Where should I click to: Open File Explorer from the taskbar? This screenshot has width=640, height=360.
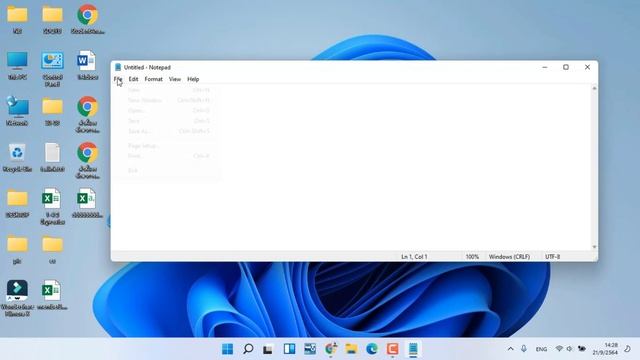[351, 349]
